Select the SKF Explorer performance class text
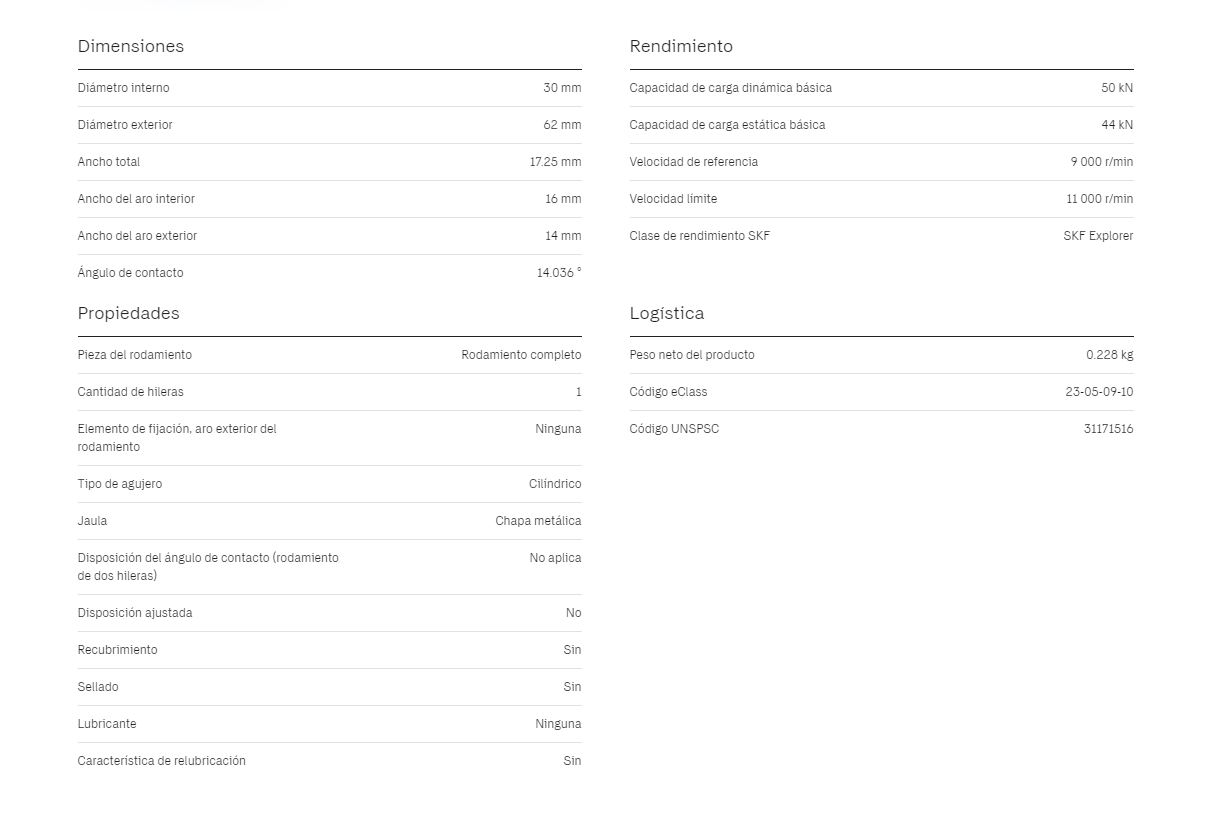This screenshot has width=1232, height=832. click(x=1098, y=236)
